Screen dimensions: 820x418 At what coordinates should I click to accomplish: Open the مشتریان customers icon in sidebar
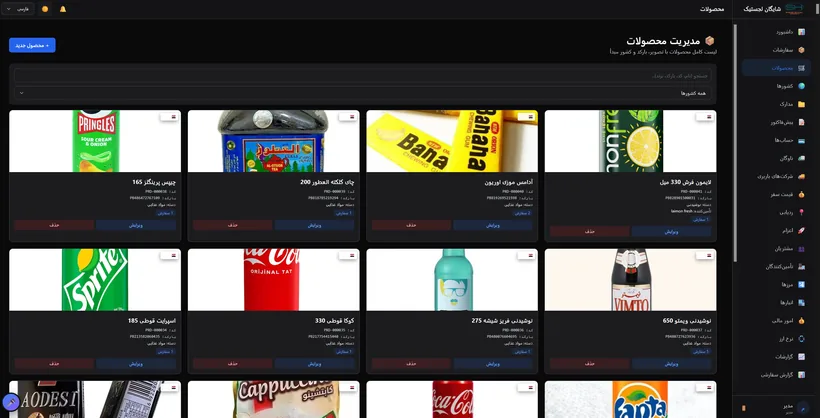pos(801,248)
